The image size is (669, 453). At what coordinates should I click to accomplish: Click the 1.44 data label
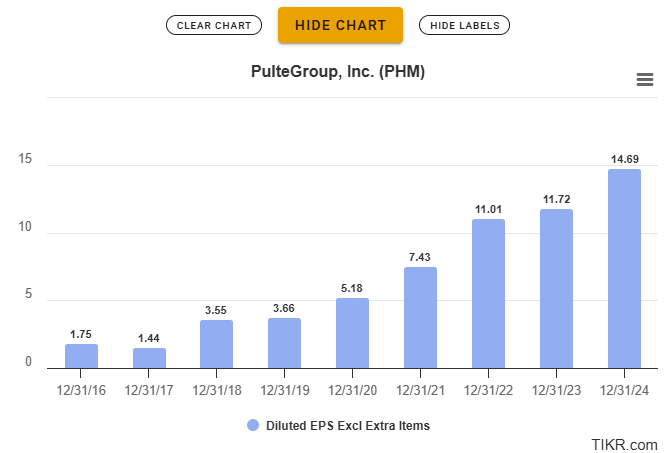coord(149,338)
